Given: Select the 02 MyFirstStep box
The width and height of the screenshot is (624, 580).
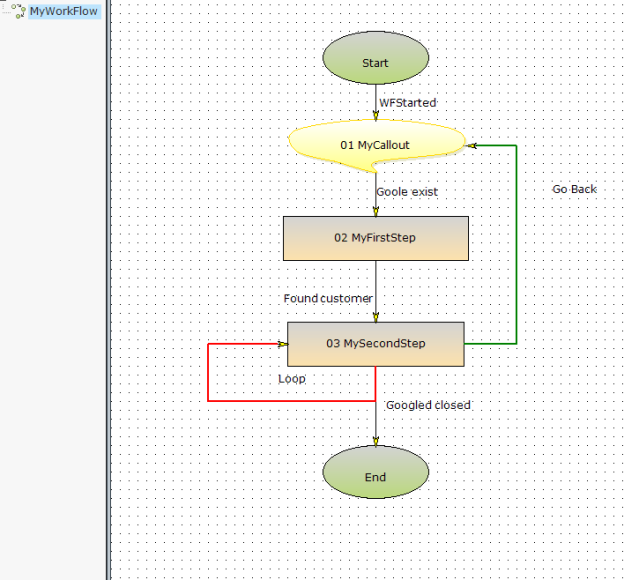Looking at the screenshot, I should 375,238.
